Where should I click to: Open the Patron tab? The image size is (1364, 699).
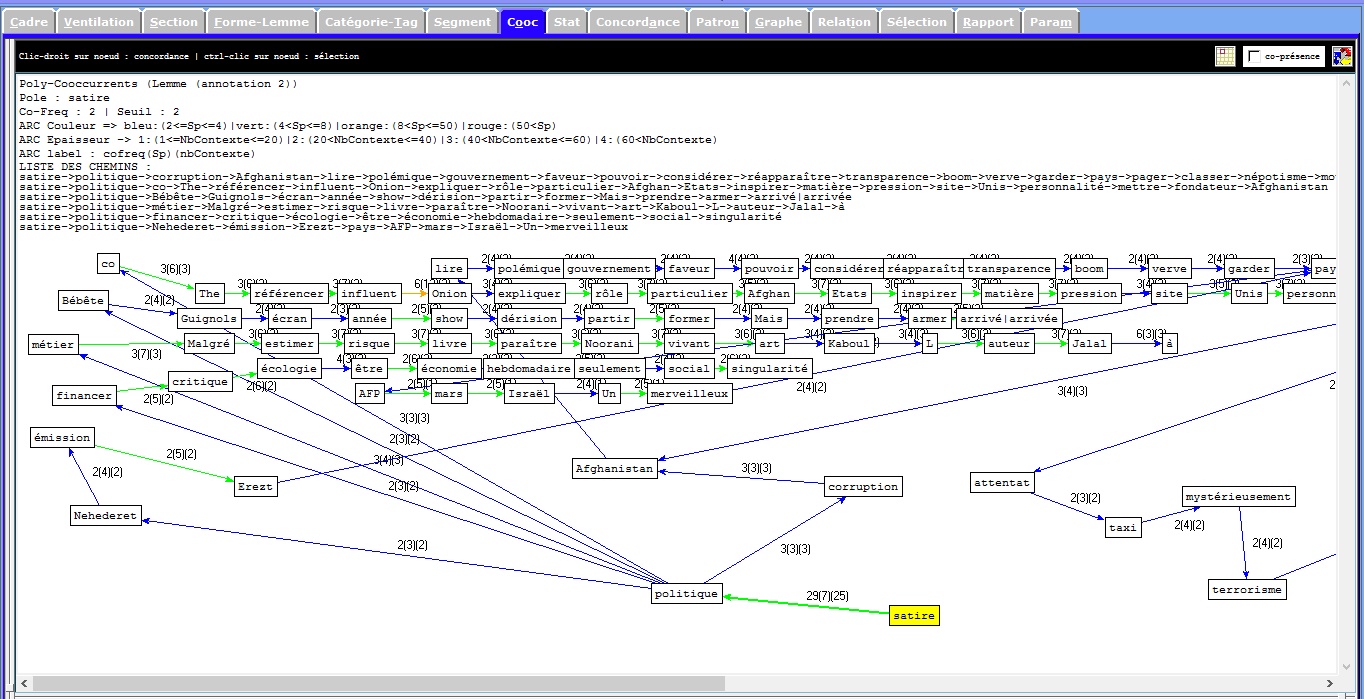pyautogui.click(x=718, y=22)
